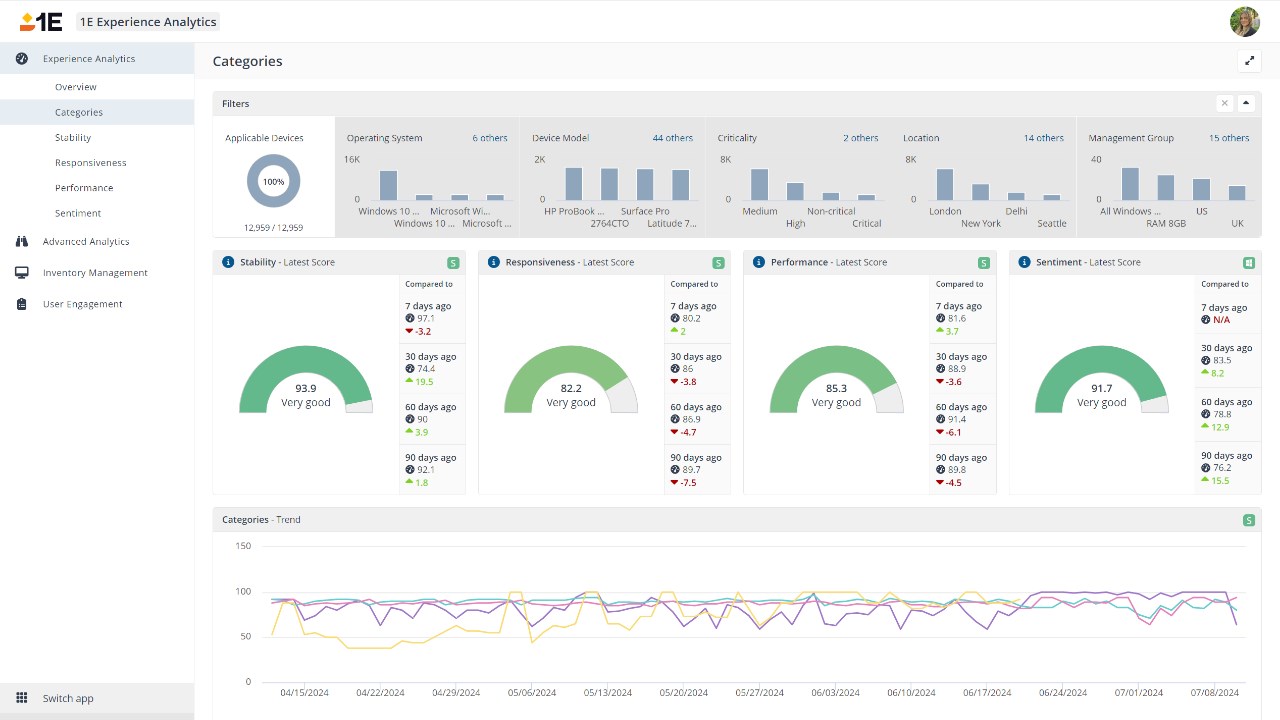
Task: Click the Responsiveness info icon
Action: tap(493, 262)
